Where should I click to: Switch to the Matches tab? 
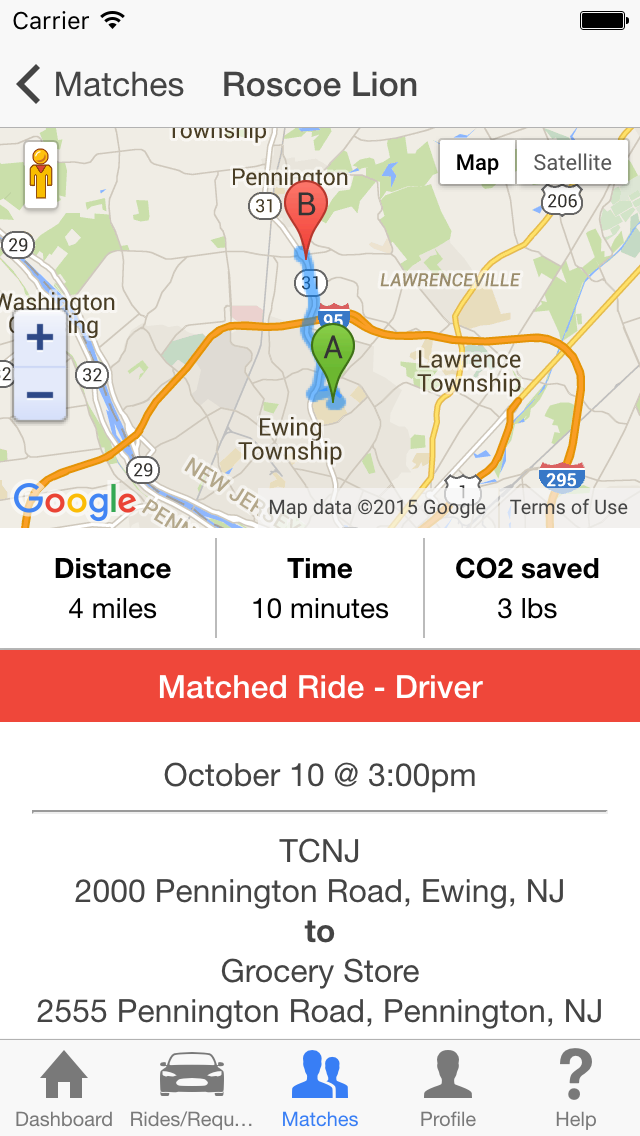coord(320,1090)
